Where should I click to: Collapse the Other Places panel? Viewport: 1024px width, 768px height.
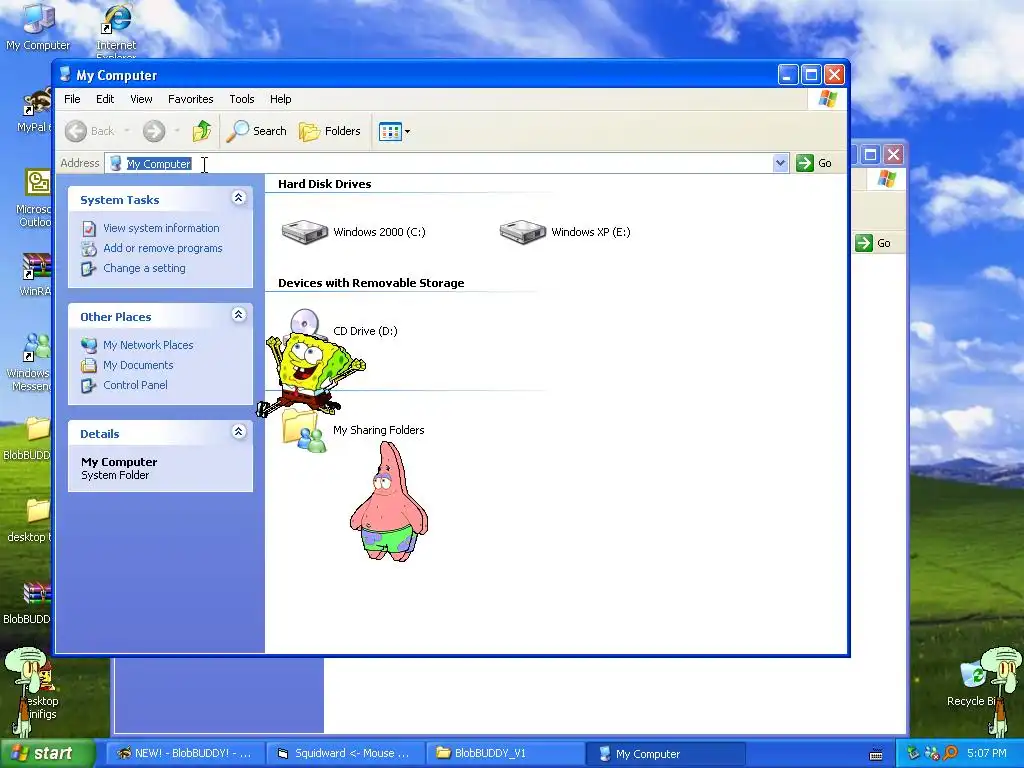[238, 315]
